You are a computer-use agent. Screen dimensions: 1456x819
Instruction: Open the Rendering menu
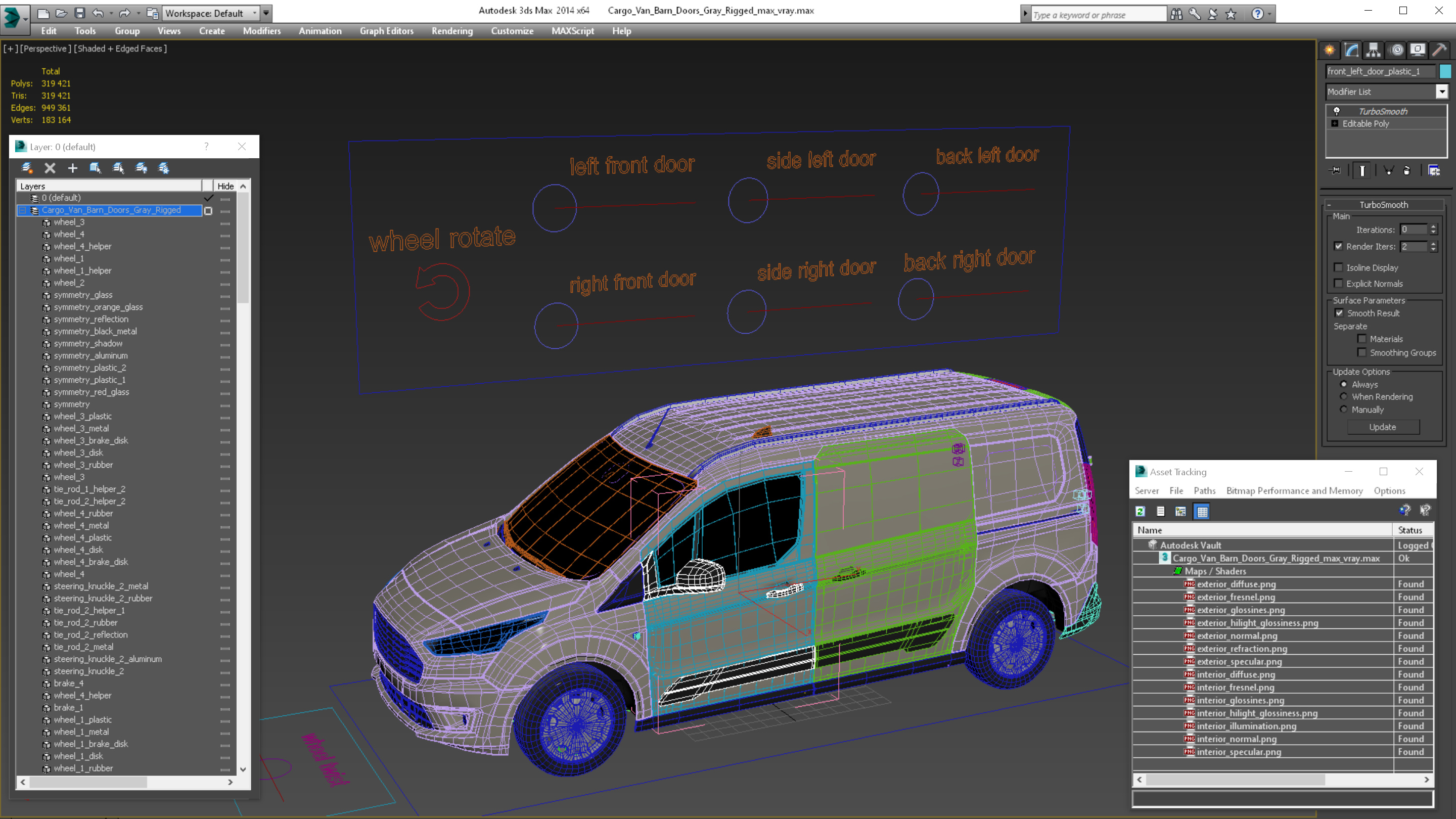click(452, 31)
